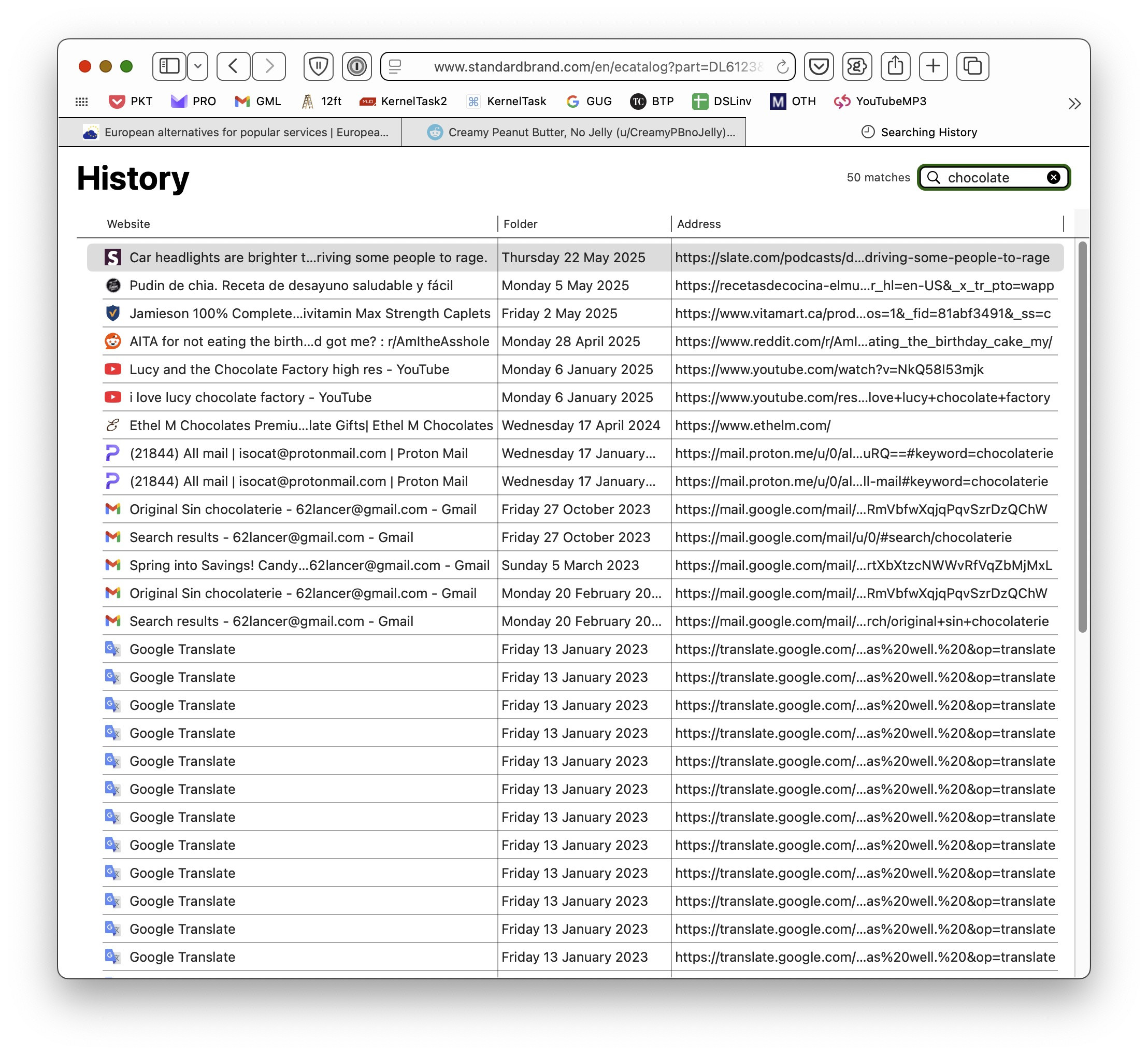Expand hidden bookmarks via the double chevron
The width and height of the screenshot is (1148, 1055).
coord(1075,103)
